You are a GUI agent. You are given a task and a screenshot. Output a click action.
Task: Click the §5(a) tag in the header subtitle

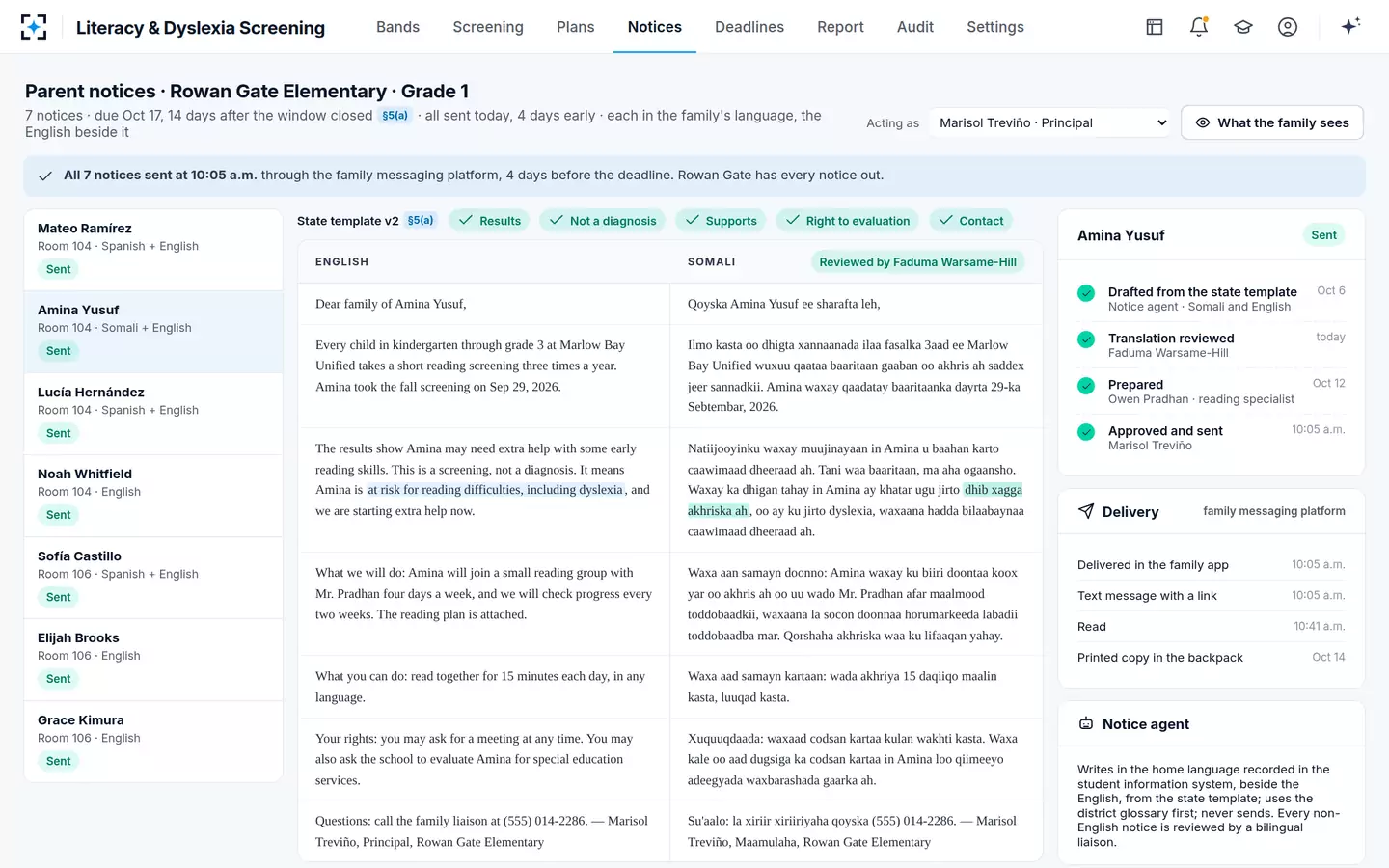(395, 116)
